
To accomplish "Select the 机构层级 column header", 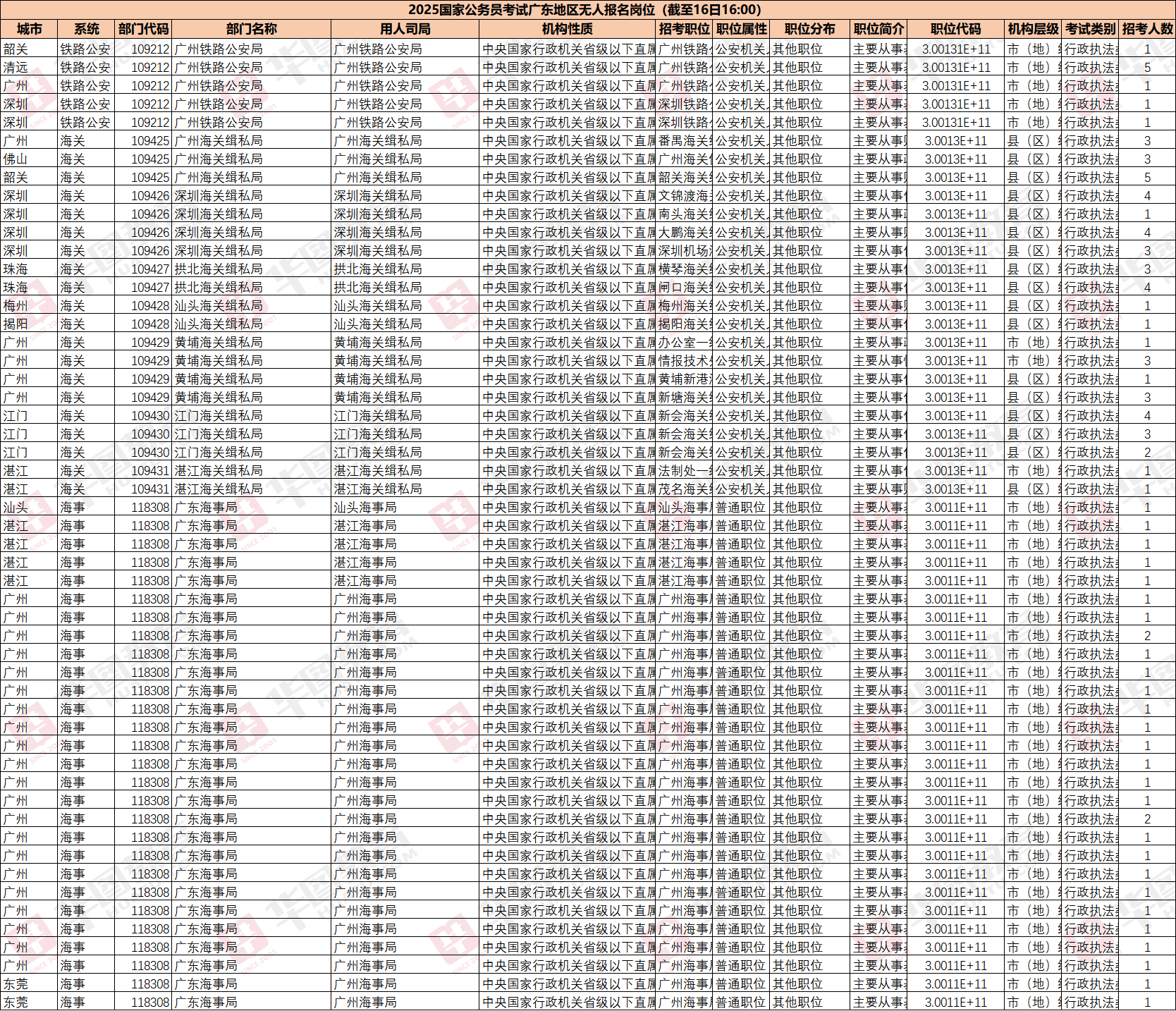I will [x=1034, y=29].
